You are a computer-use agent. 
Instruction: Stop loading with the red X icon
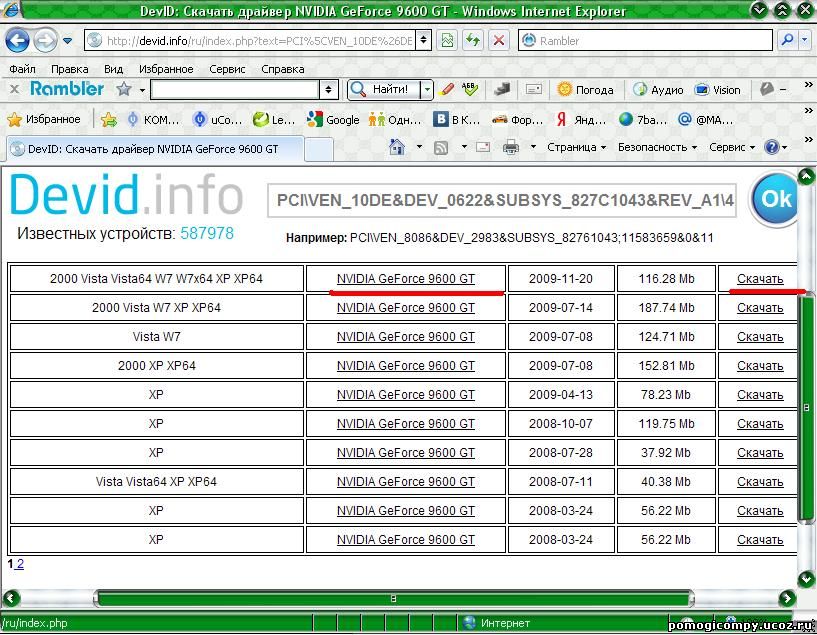pyautogui.click(x=499, y=40)
